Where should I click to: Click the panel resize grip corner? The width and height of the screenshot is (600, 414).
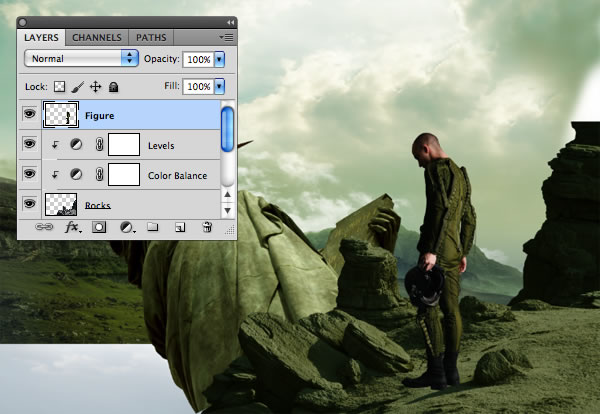[x=230, y=230]
